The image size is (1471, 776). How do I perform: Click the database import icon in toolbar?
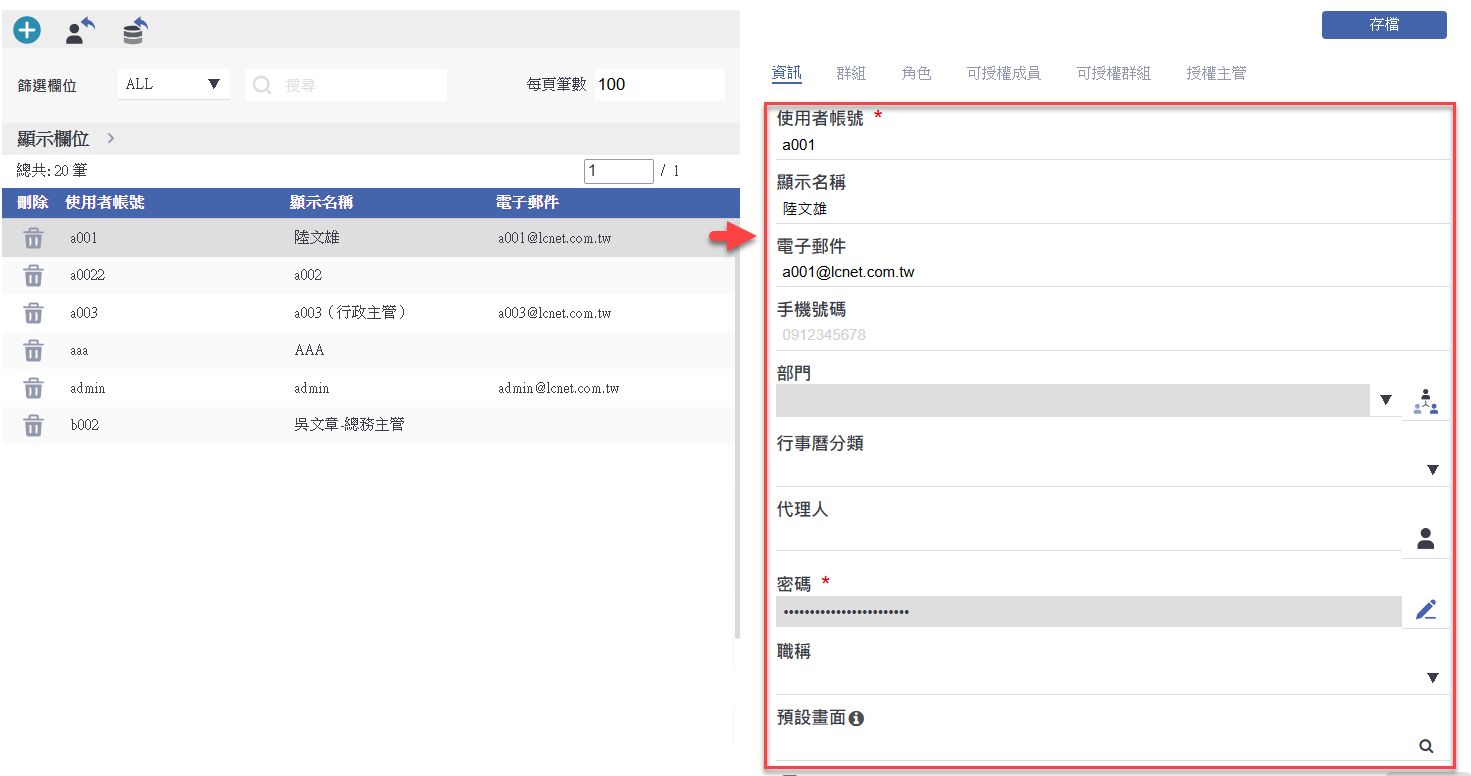(x=134, y=32)
